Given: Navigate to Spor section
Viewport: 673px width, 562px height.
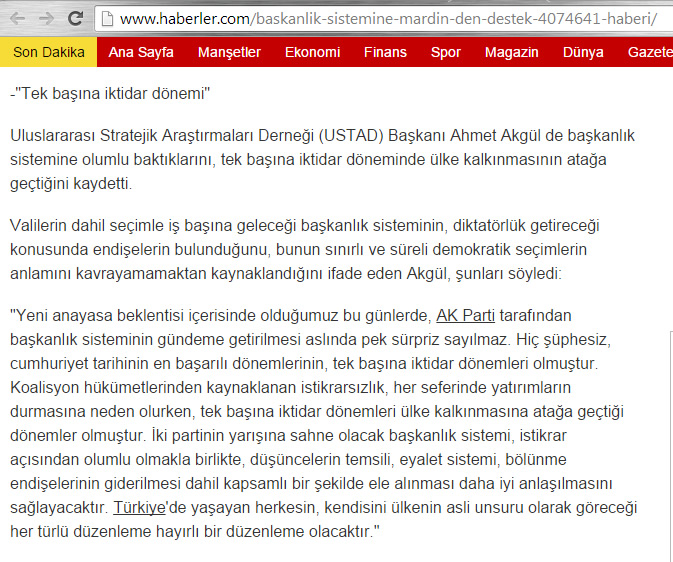Looking at the screenshot, I should click(x=446, y=52).
